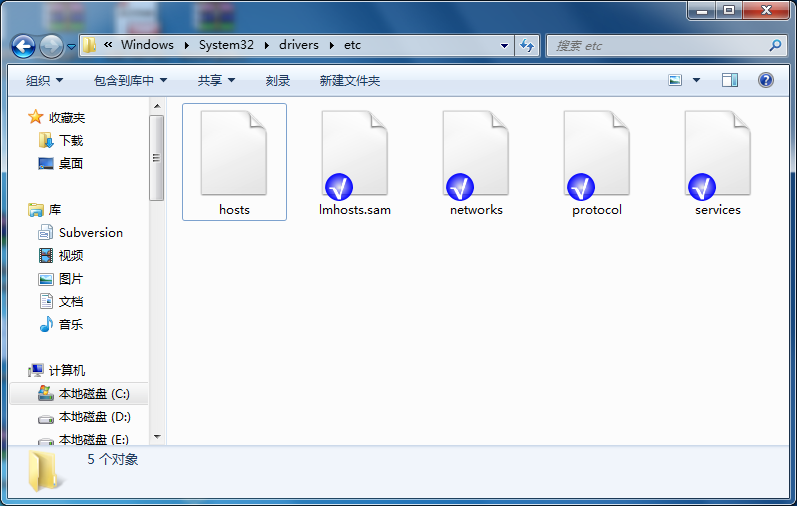Click 新建文件夹 to create a folder
The width and height of the screenshot is (797, 506).
click(350, 80)
